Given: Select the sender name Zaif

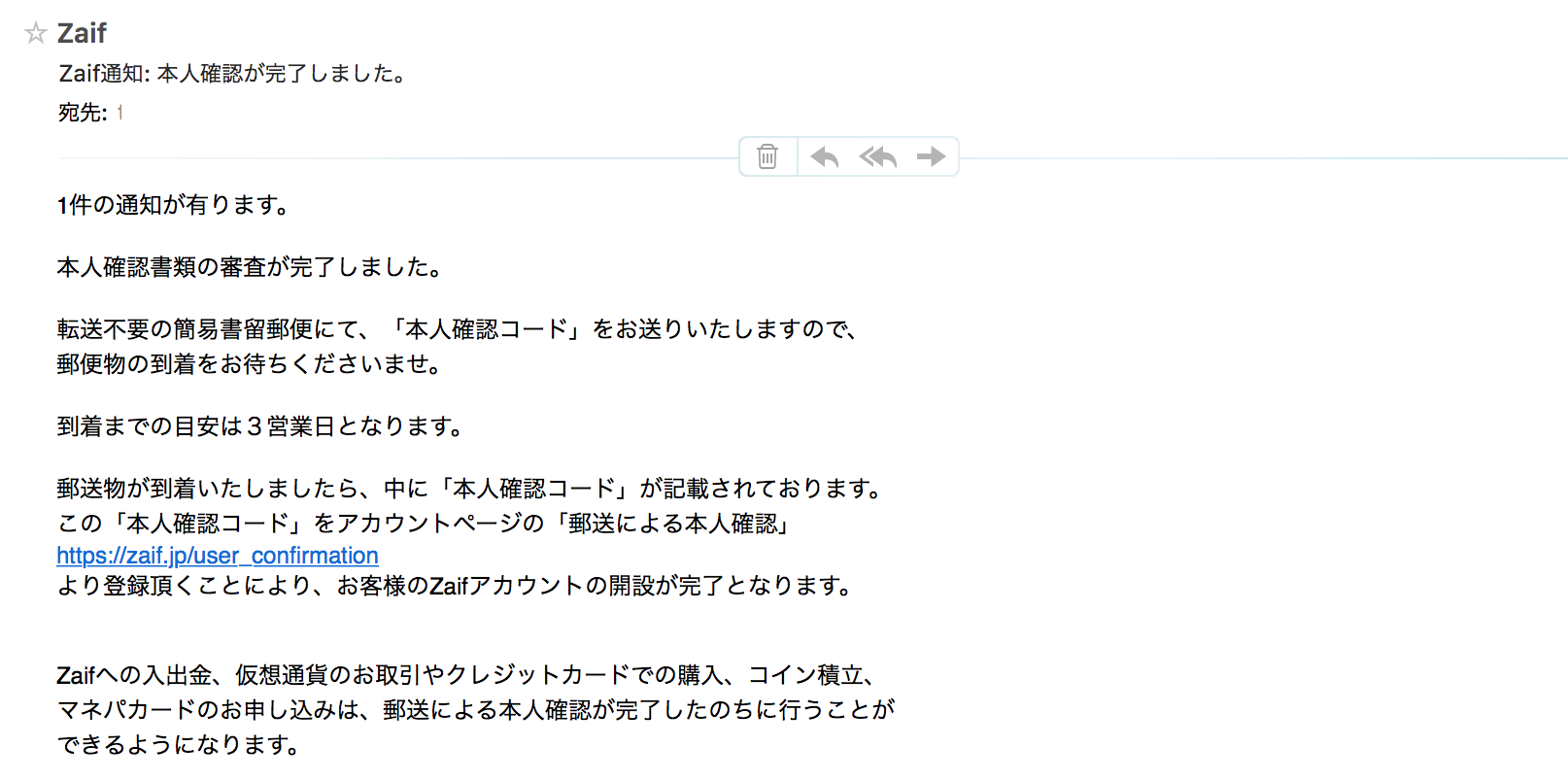Looking at the screenshot, I should point(82,33).
